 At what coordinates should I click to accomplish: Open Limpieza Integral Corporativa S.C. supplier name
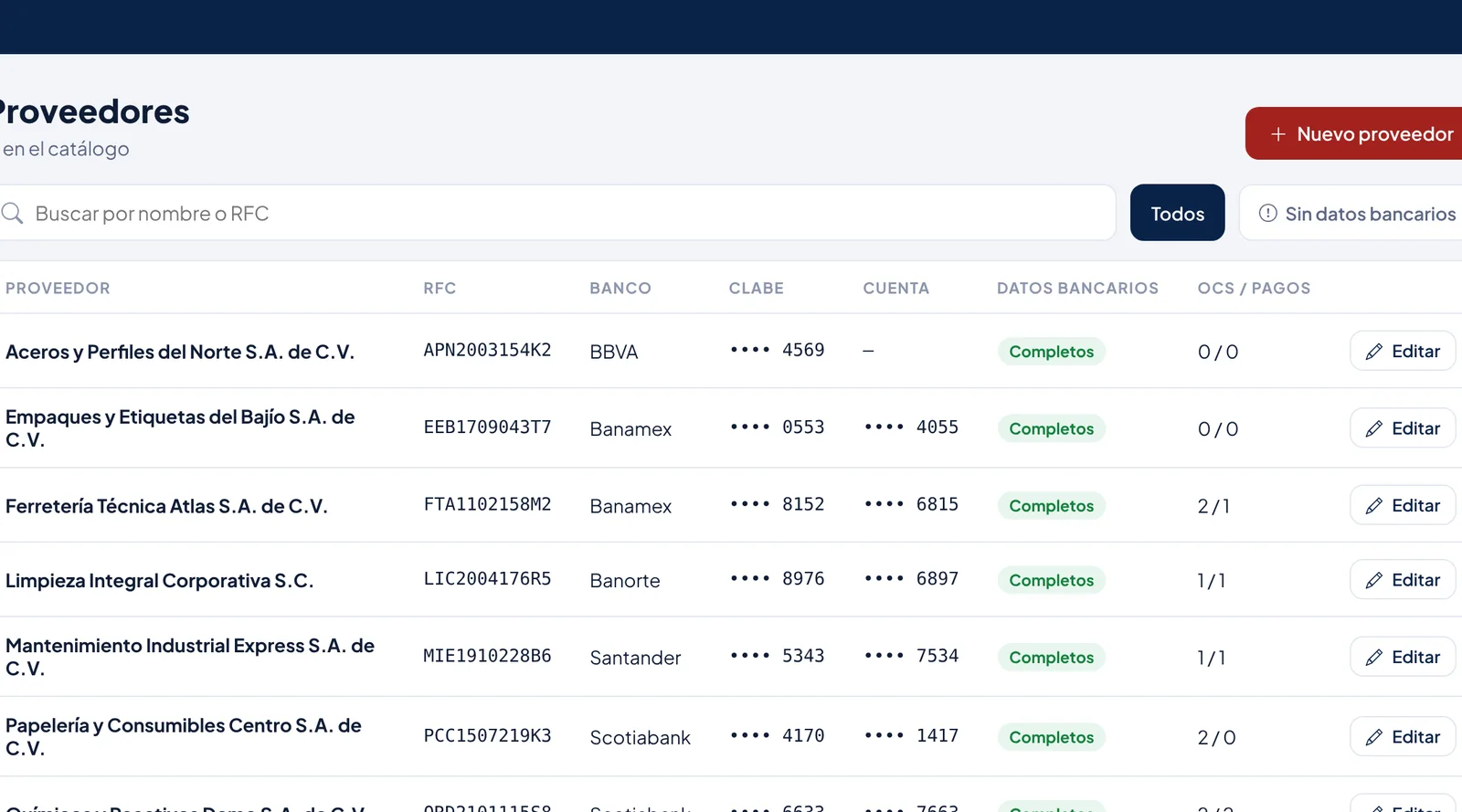160,581
